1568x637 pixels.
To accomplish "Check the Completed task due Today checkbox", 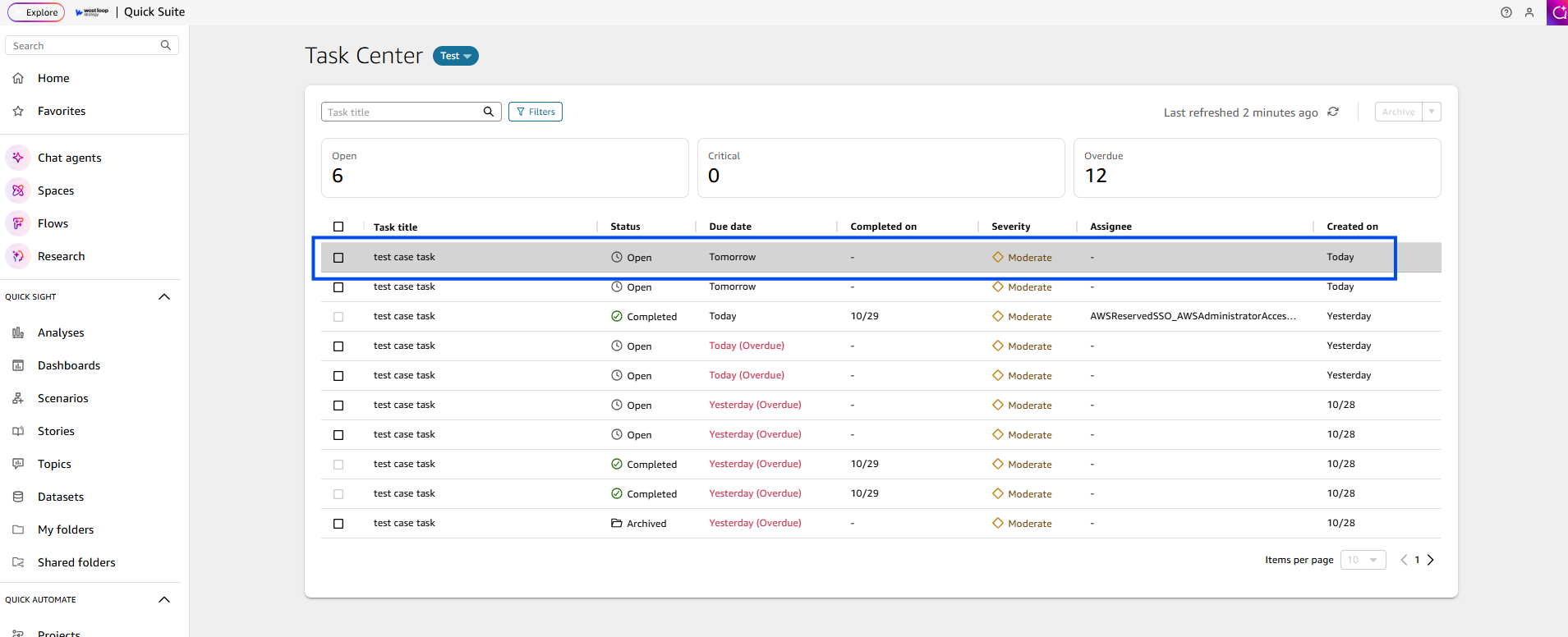I will pos(338,317).
